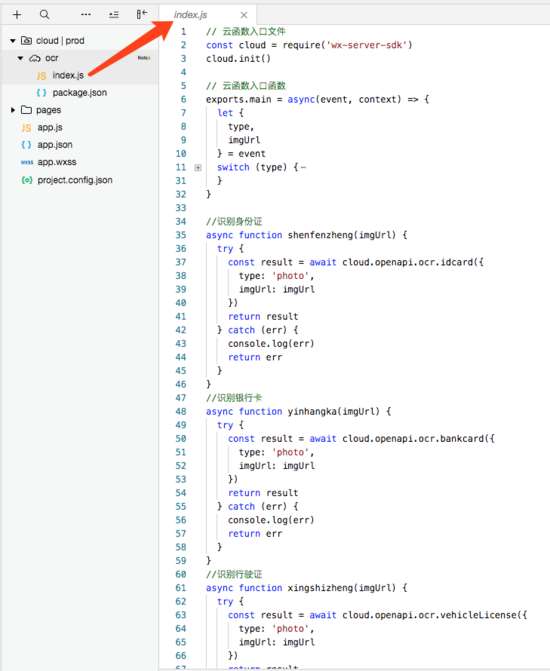Click line number 35 in the gutter
Viewport: 550px width, 671px height.
(181, 235)
